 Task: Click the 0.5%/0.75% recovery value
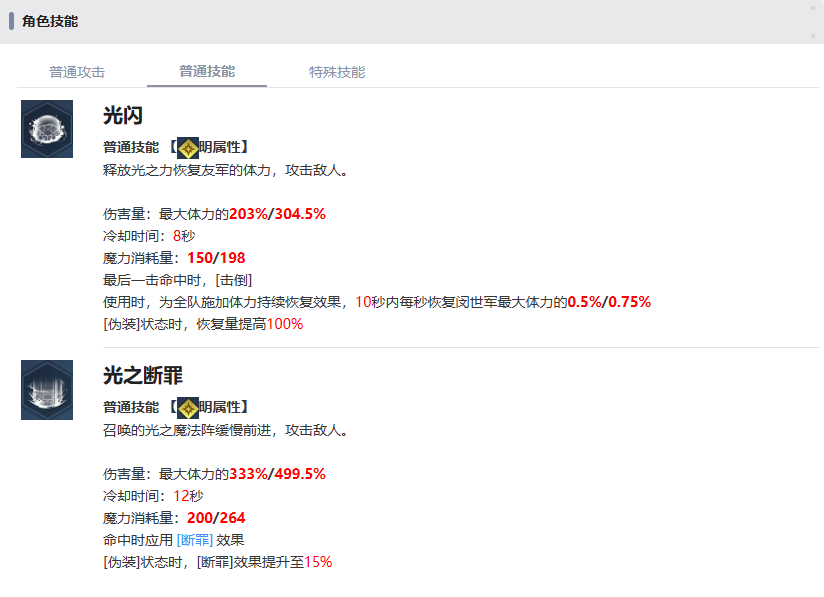[609, 302]
